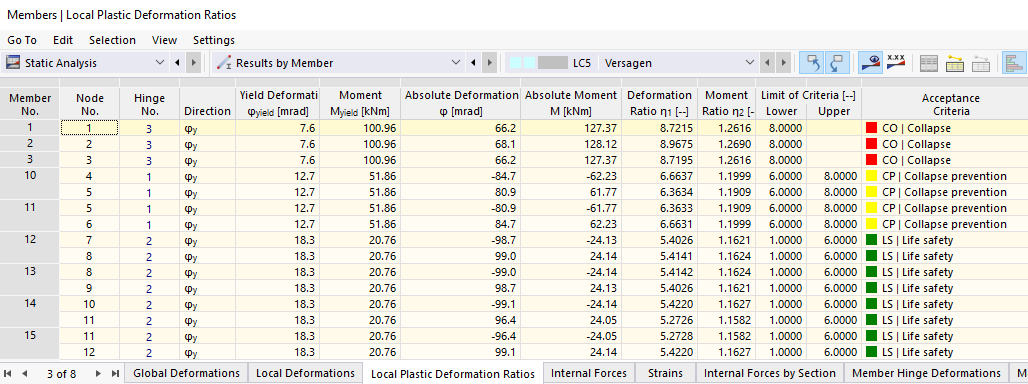1028x384 pixels.
Task: Select the Hinge No. column header
Action: coord(149,104)
